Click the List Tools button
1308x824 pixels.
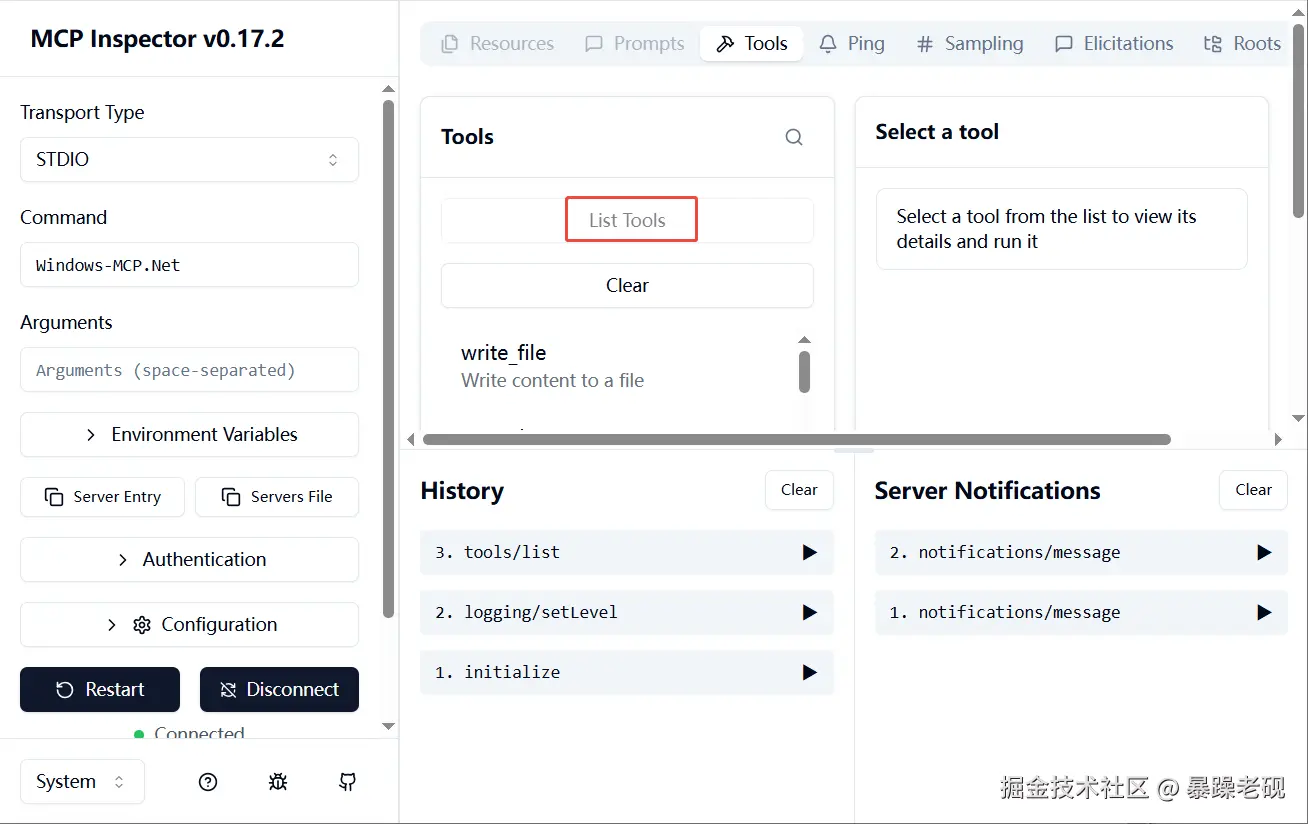click(x=627, y=221)
